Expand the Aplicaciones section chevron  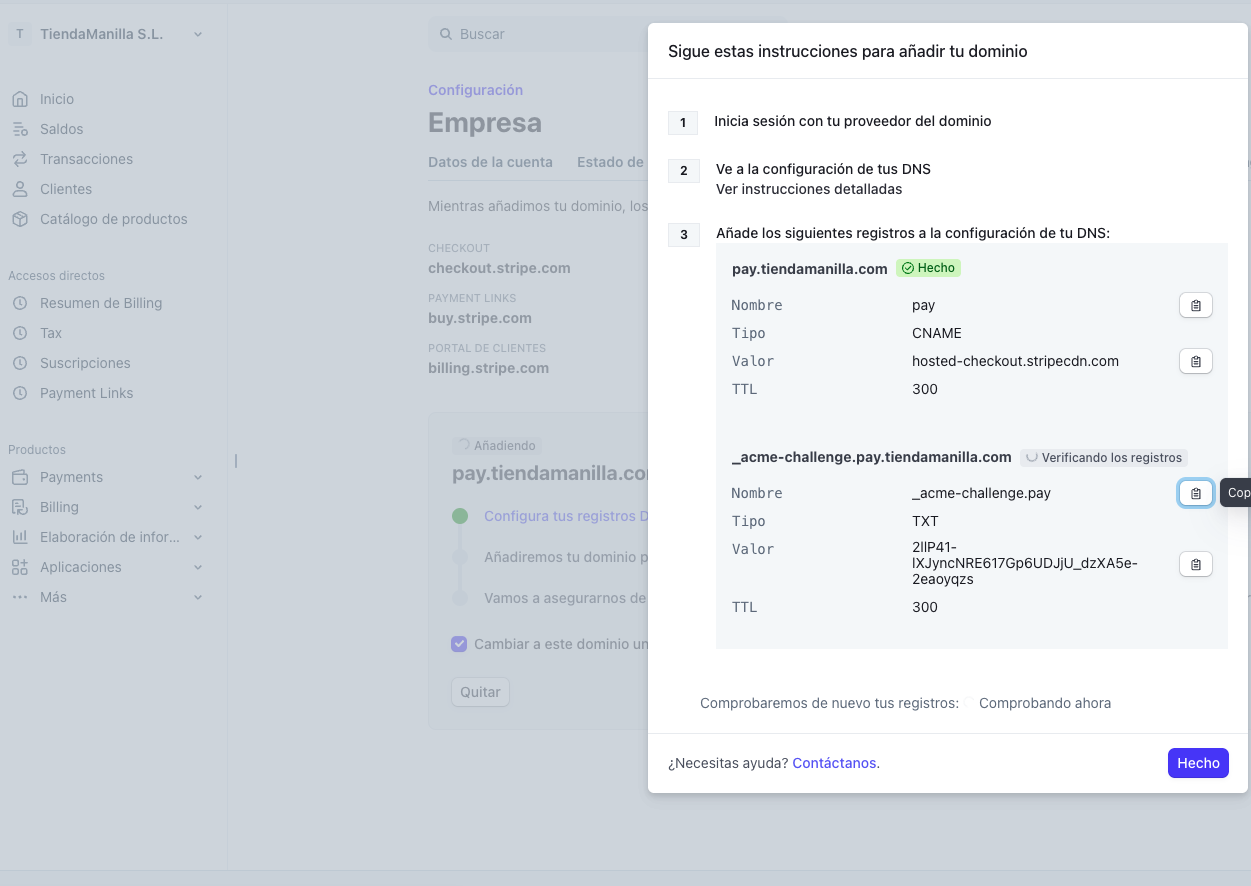(198, 567)
